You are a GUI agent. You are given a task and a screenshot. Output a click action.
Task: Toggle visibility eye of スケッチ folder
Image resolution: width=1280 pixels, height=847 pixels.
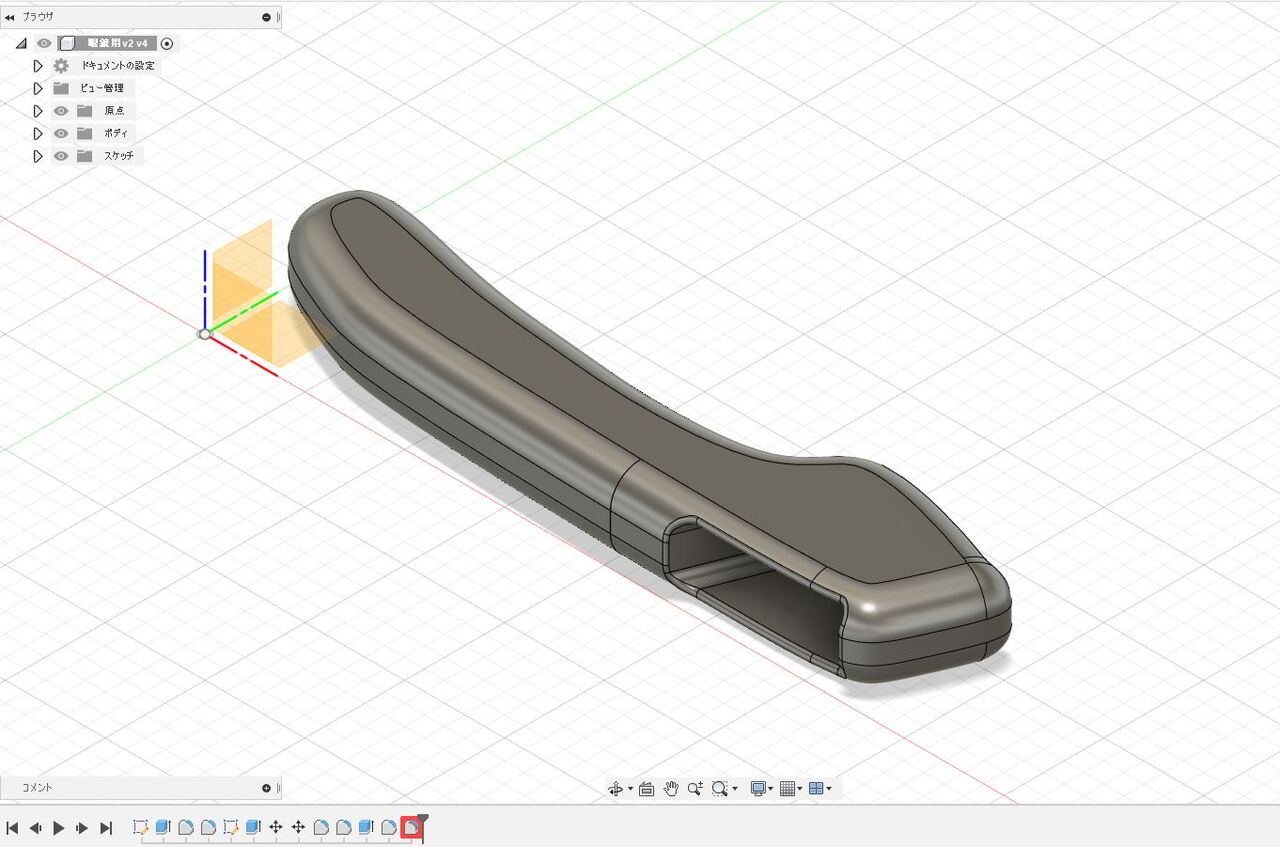pyautogui.click(x=61, y=156)
